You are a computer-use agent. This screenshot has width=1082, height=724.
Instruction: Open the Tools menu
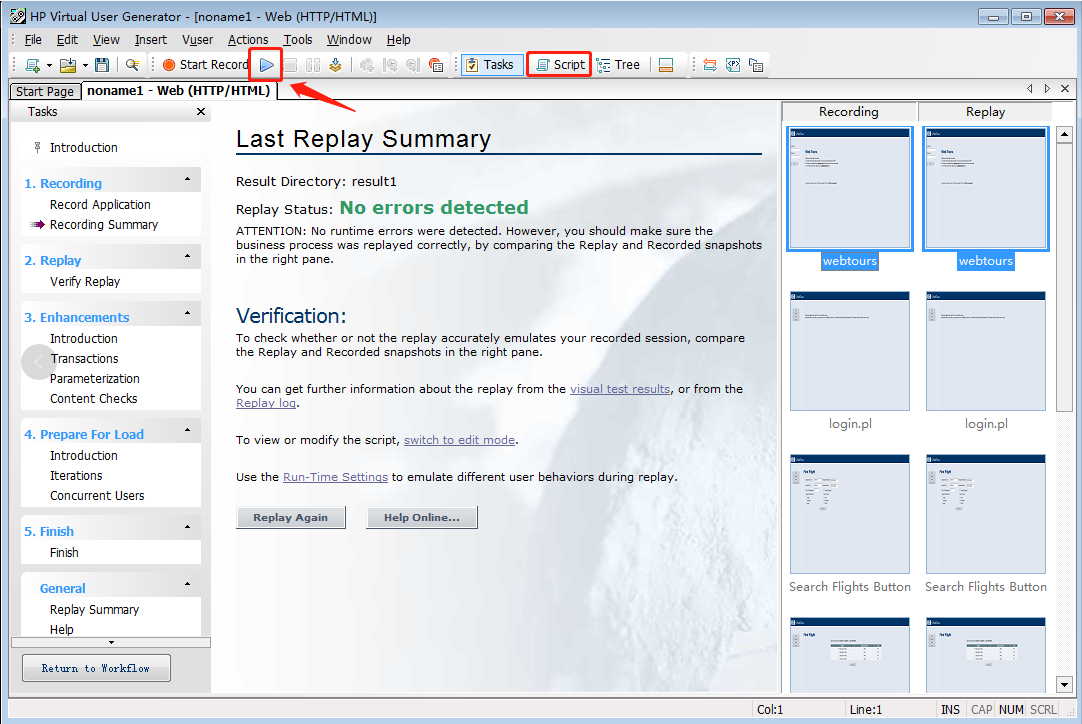point(297,39)
